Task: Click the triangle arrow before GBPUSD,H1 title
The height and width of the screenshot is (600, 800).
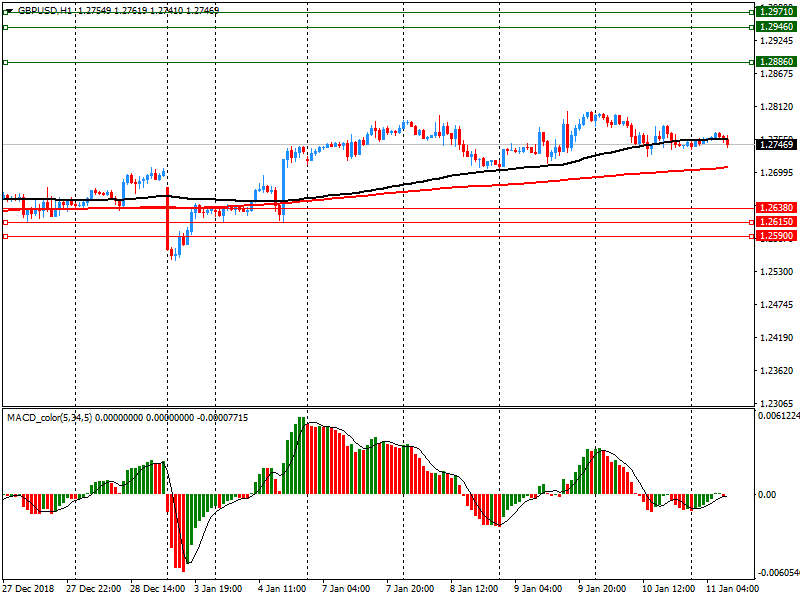Action: point(8,10)
